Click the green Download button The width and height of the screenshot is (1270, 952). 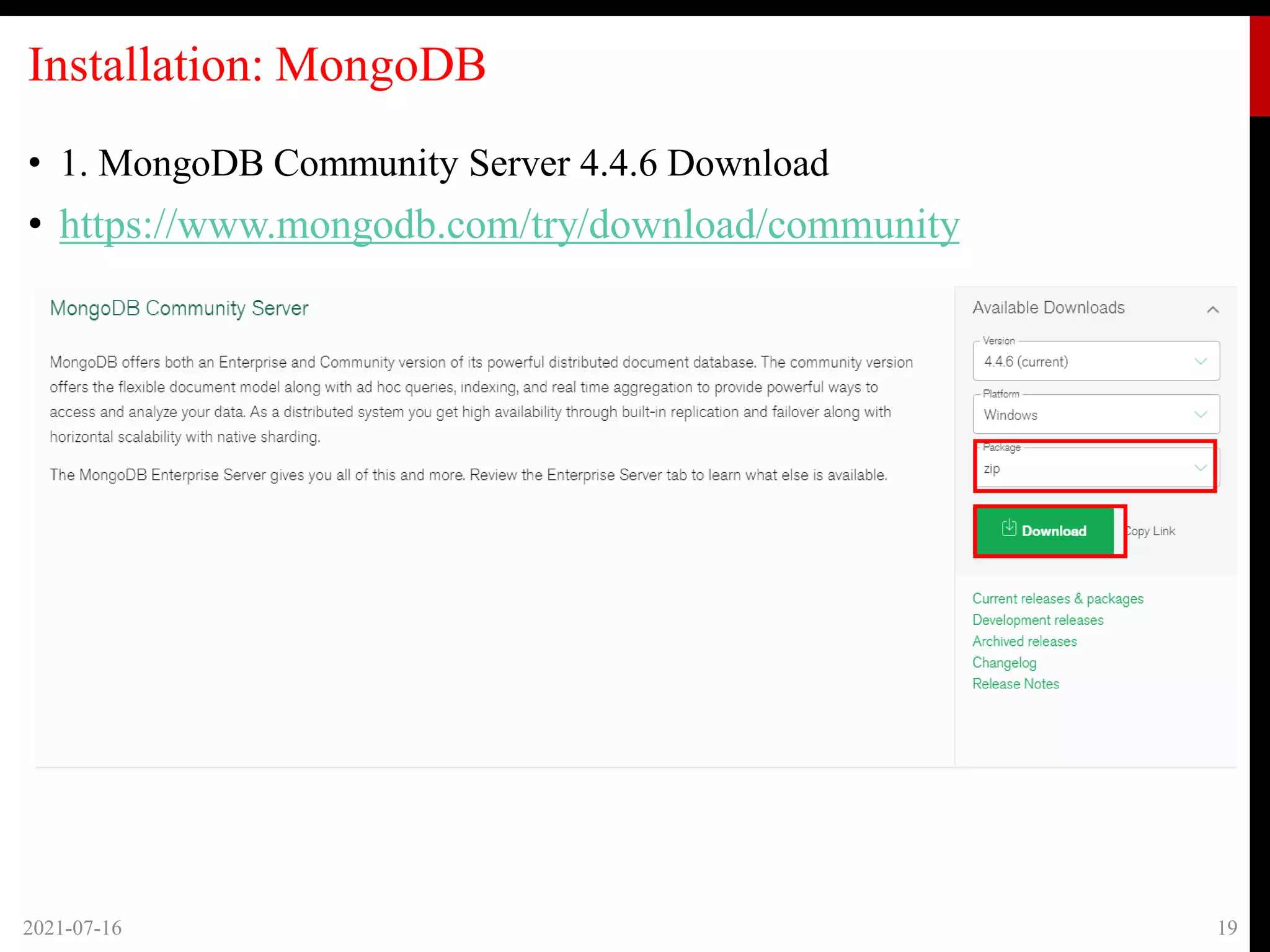click(1046, 531)
